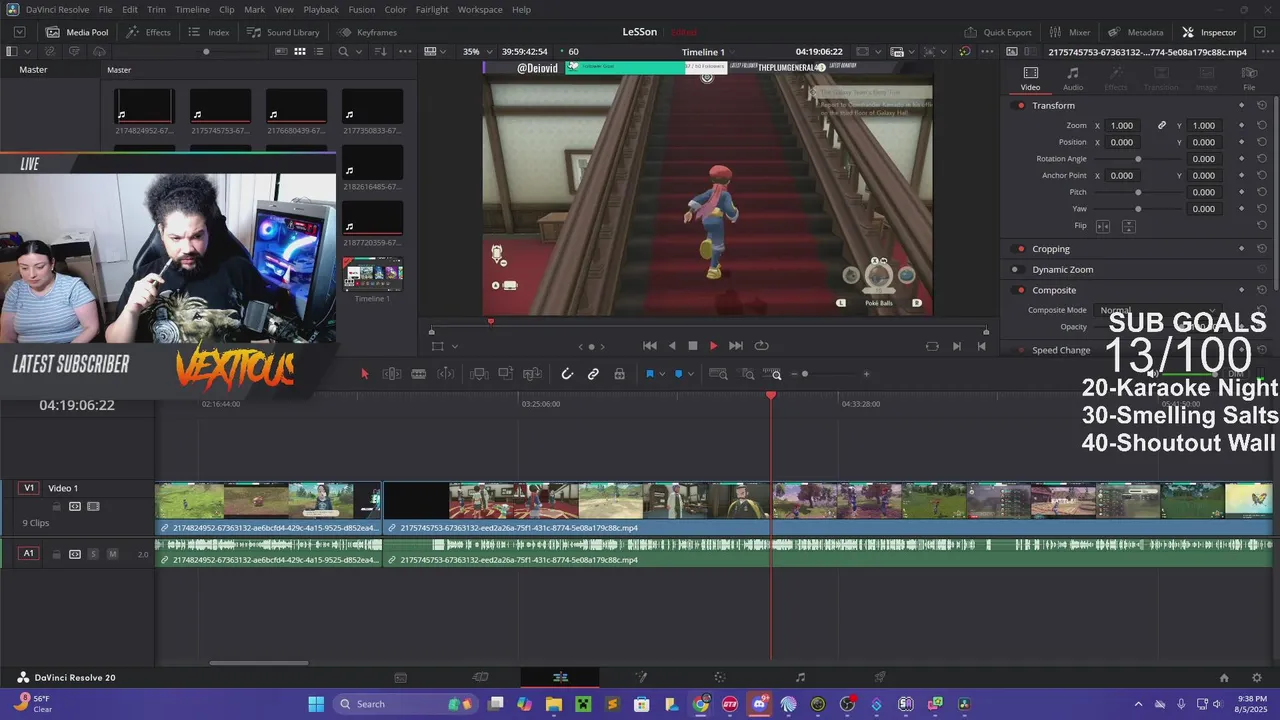The image size is (1280, 720).
Task: Open the Quick Export dialog
Action: (997, 32)
